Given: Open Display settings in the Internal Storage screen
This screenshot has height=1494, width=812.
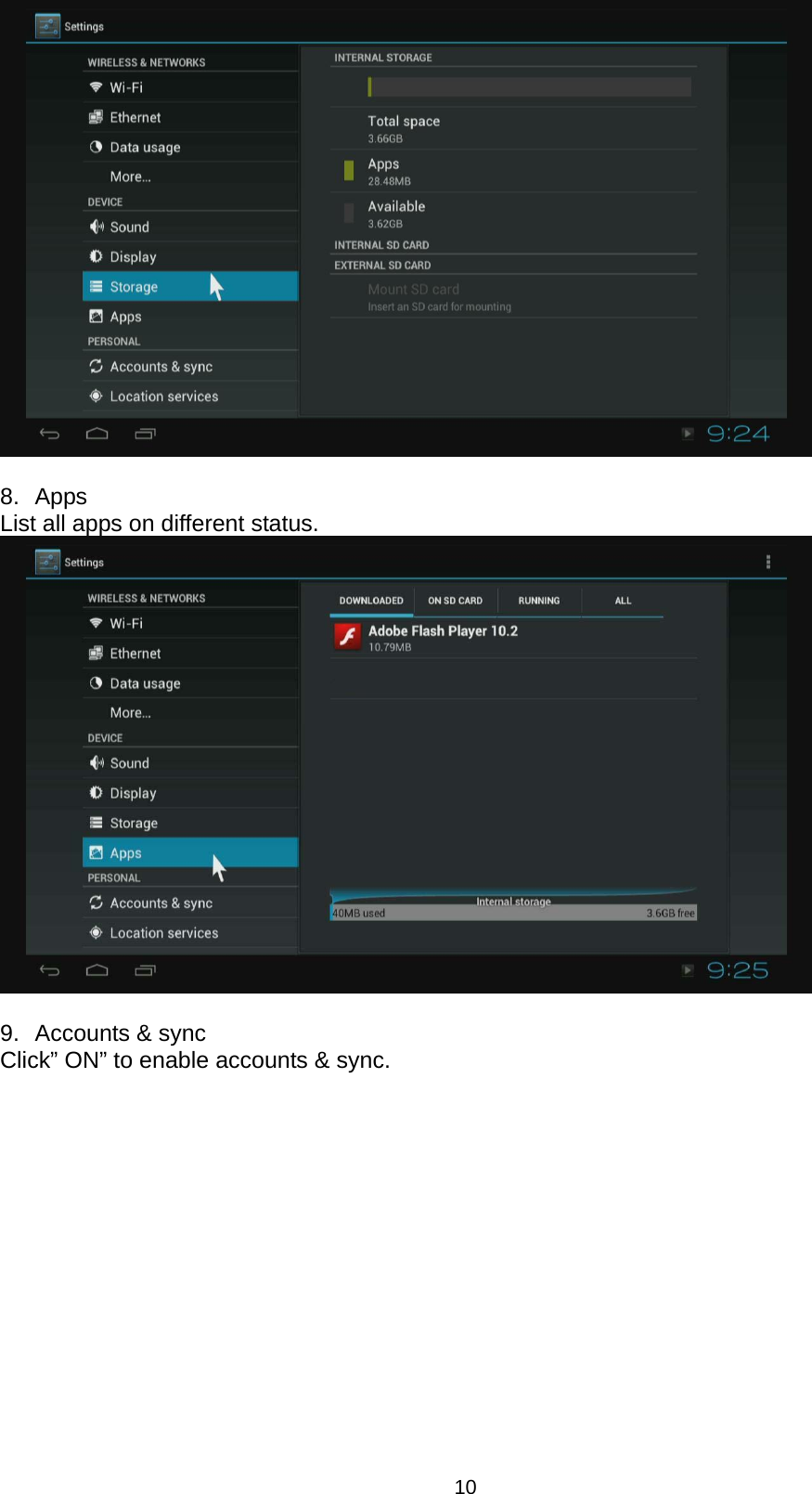Looking at the screenshot, I should pos(190,256).
